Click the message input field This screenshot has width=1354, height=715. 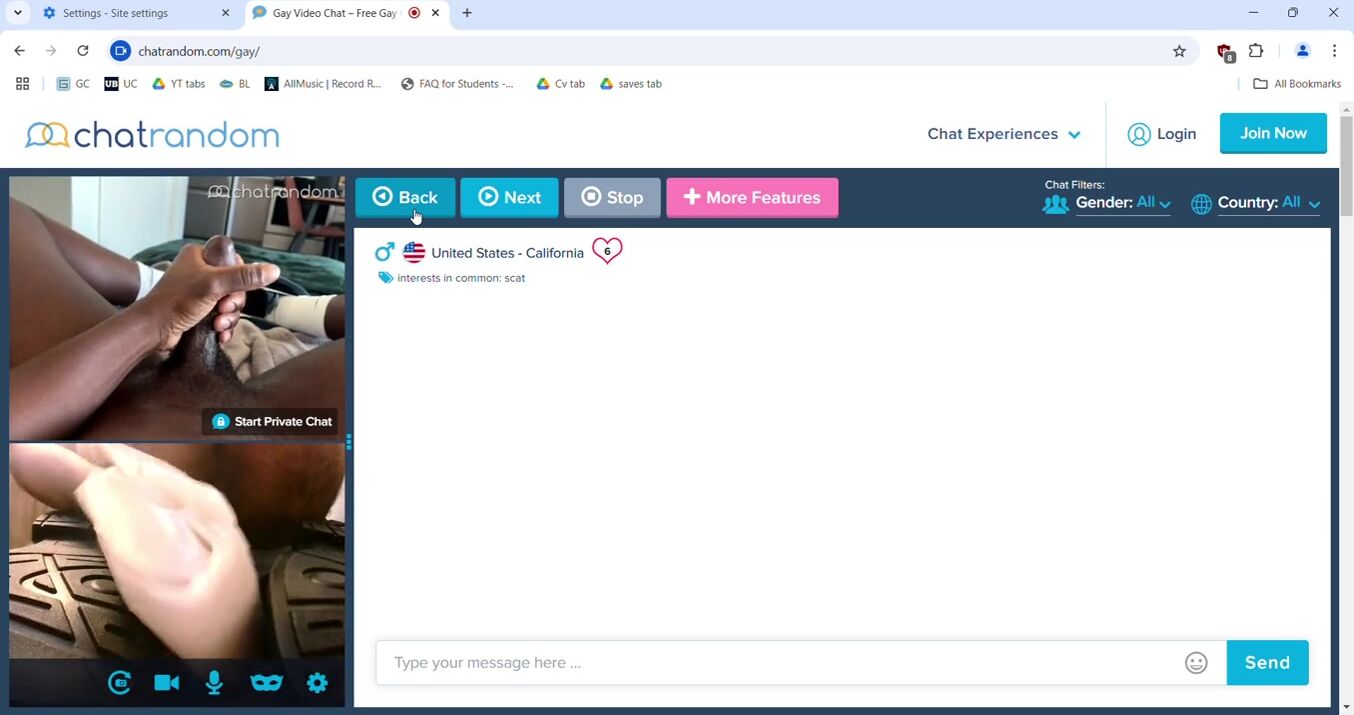pos(780,663)
